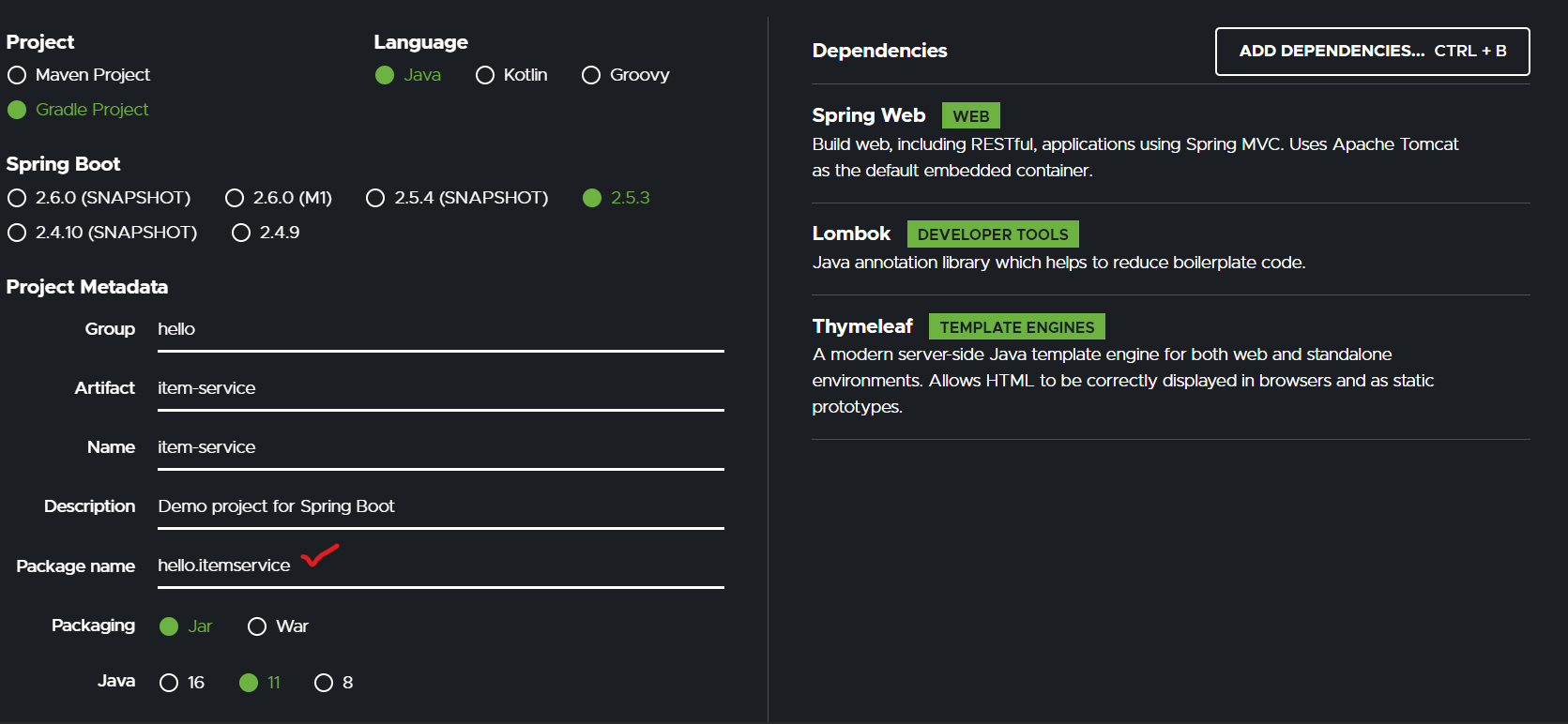The image size is (1568, 724).
Task: Select Spring Boot 2.5.4 (SNAPSHOT)
Action: click(x=457, y=198)
